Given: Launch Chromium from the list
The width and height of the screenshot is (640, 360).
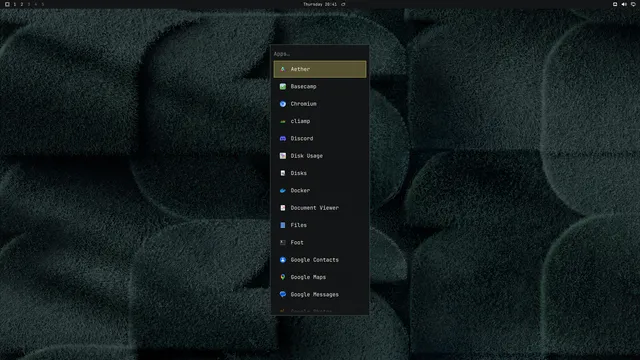Looking at the screenshot, I should coord(320,104).
